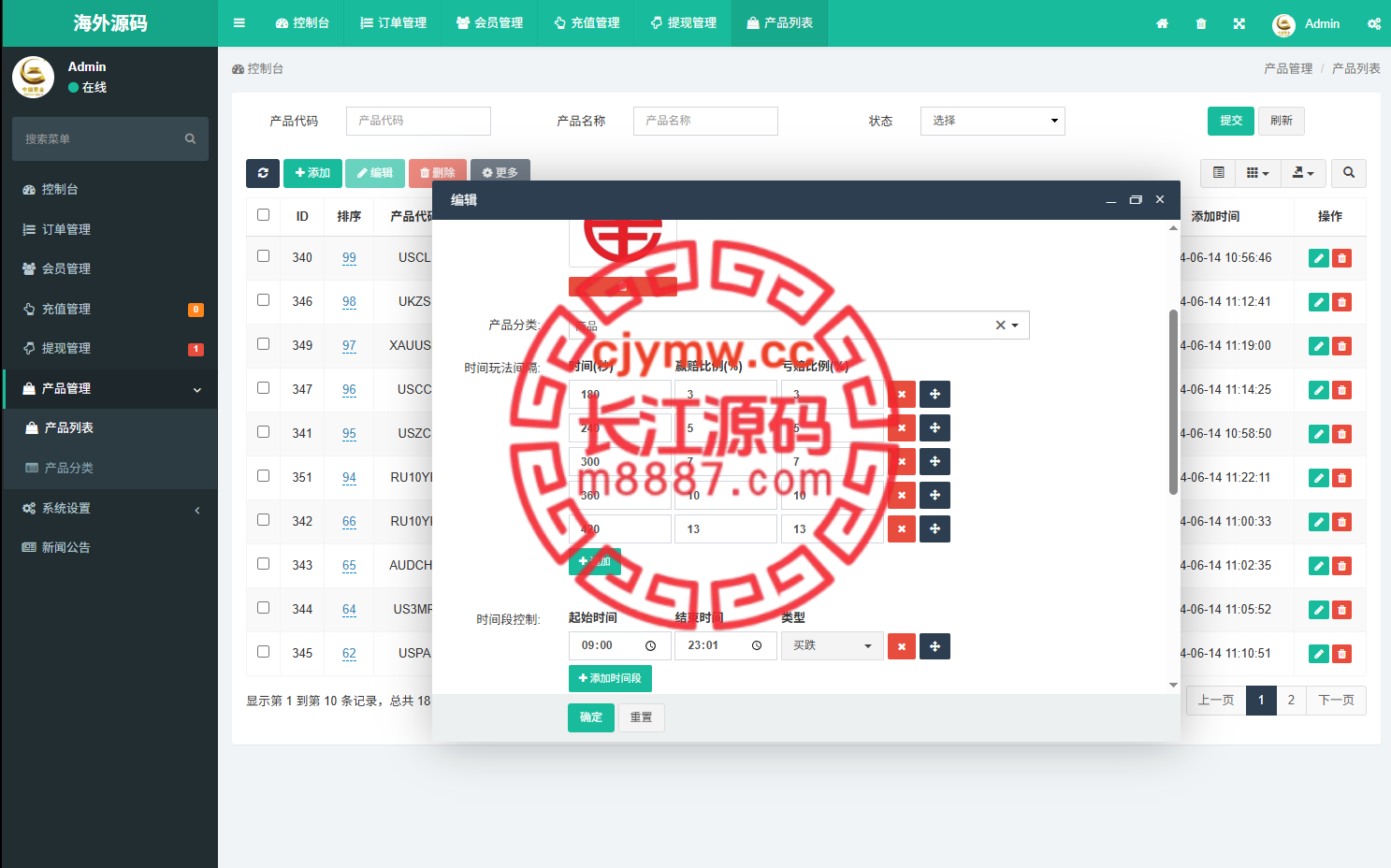Open 订单管理 tab in top navigation
This screenshot has height=868, width=1391.
[x=393, y=23]
